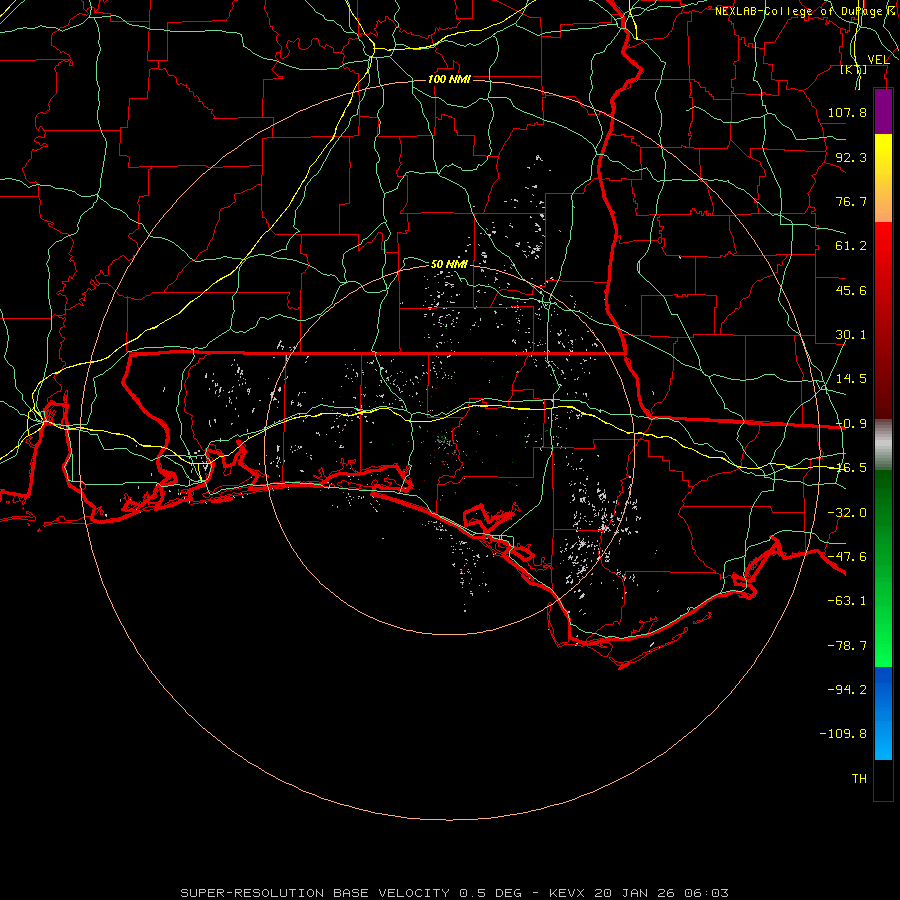Screen dimensions: 900x900
Task: Click the 61.2 legend value
Action: 851,246
